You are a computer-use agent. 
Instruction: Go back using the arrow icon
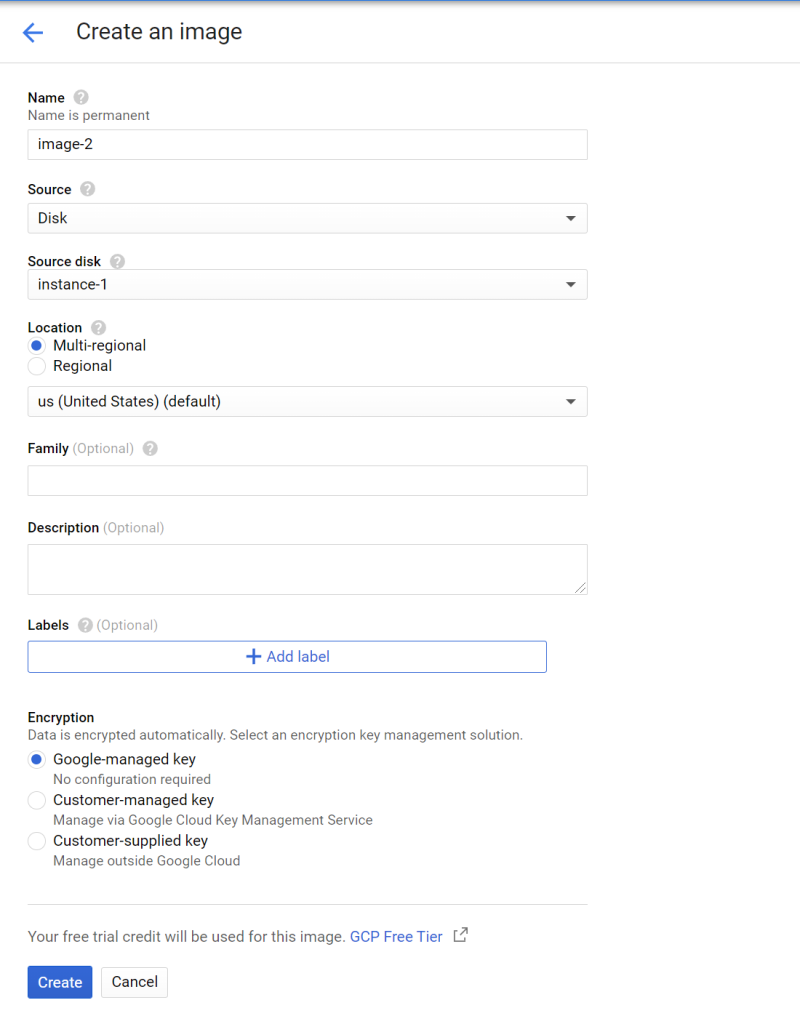tap(33, 32)
